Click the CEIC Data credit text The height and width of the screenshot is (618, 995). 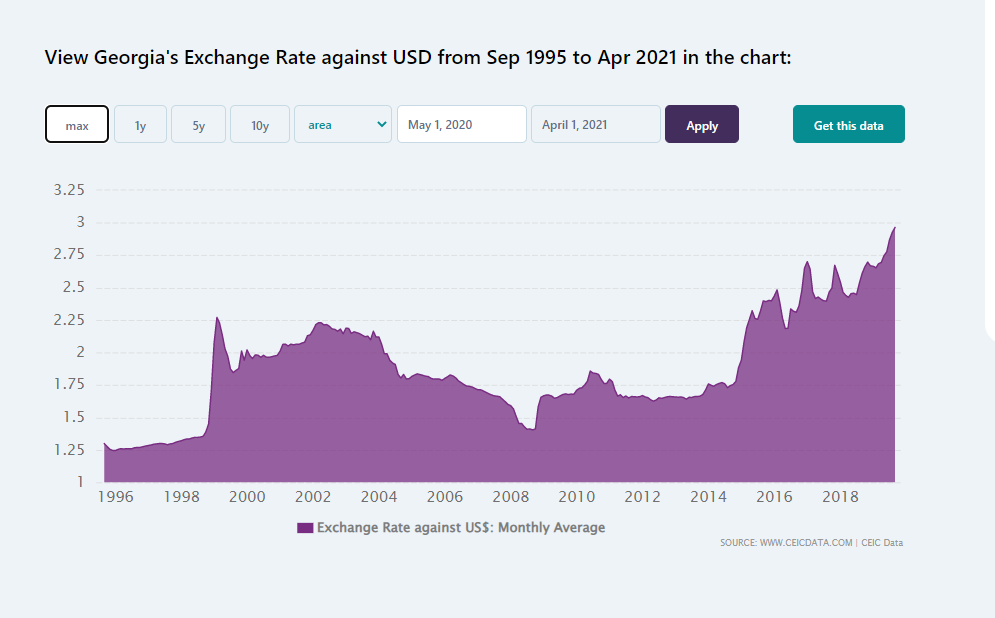click(x=882, y=543)
